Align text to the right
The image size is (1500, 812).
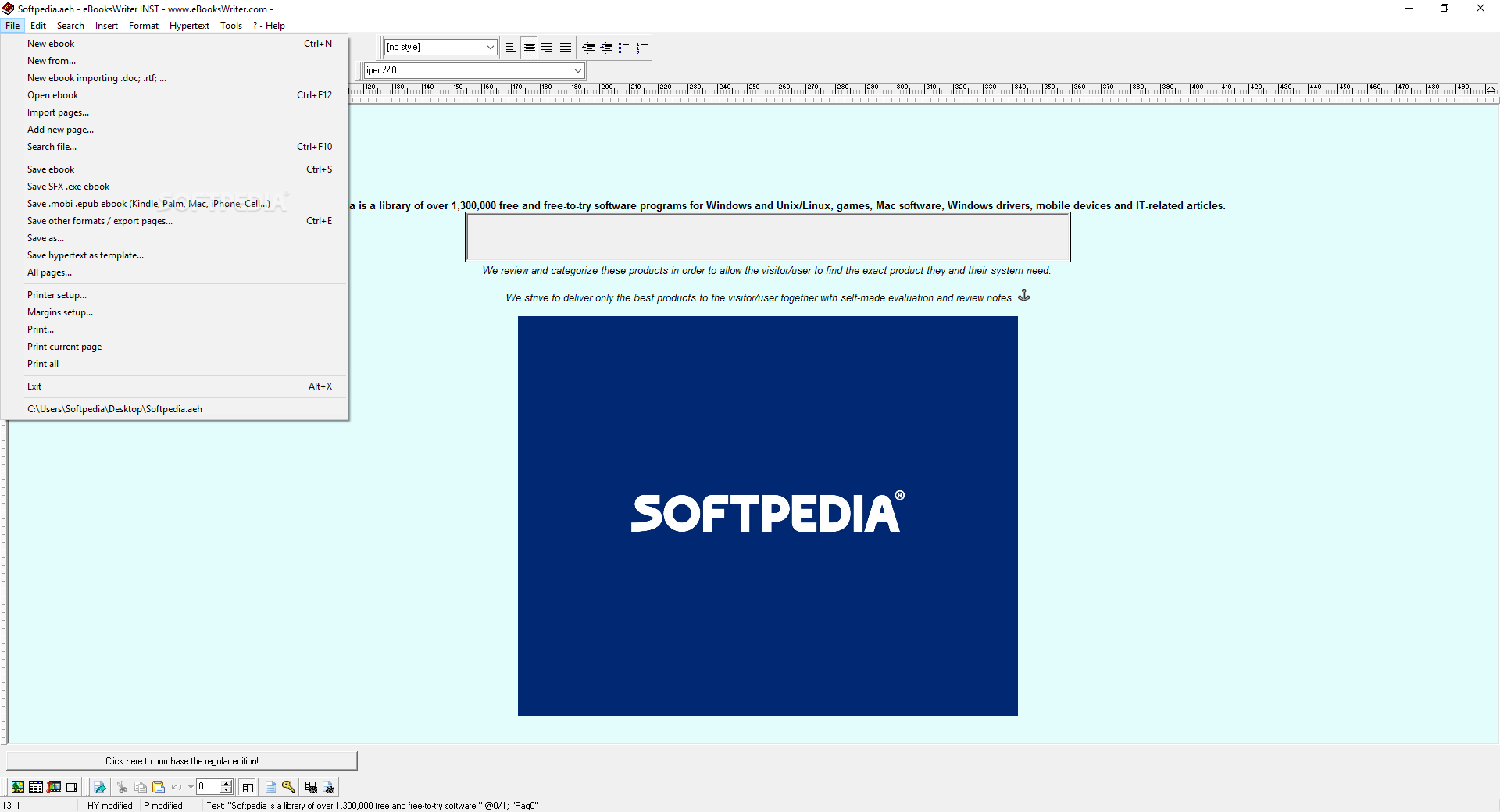click(x=547, y=48)
